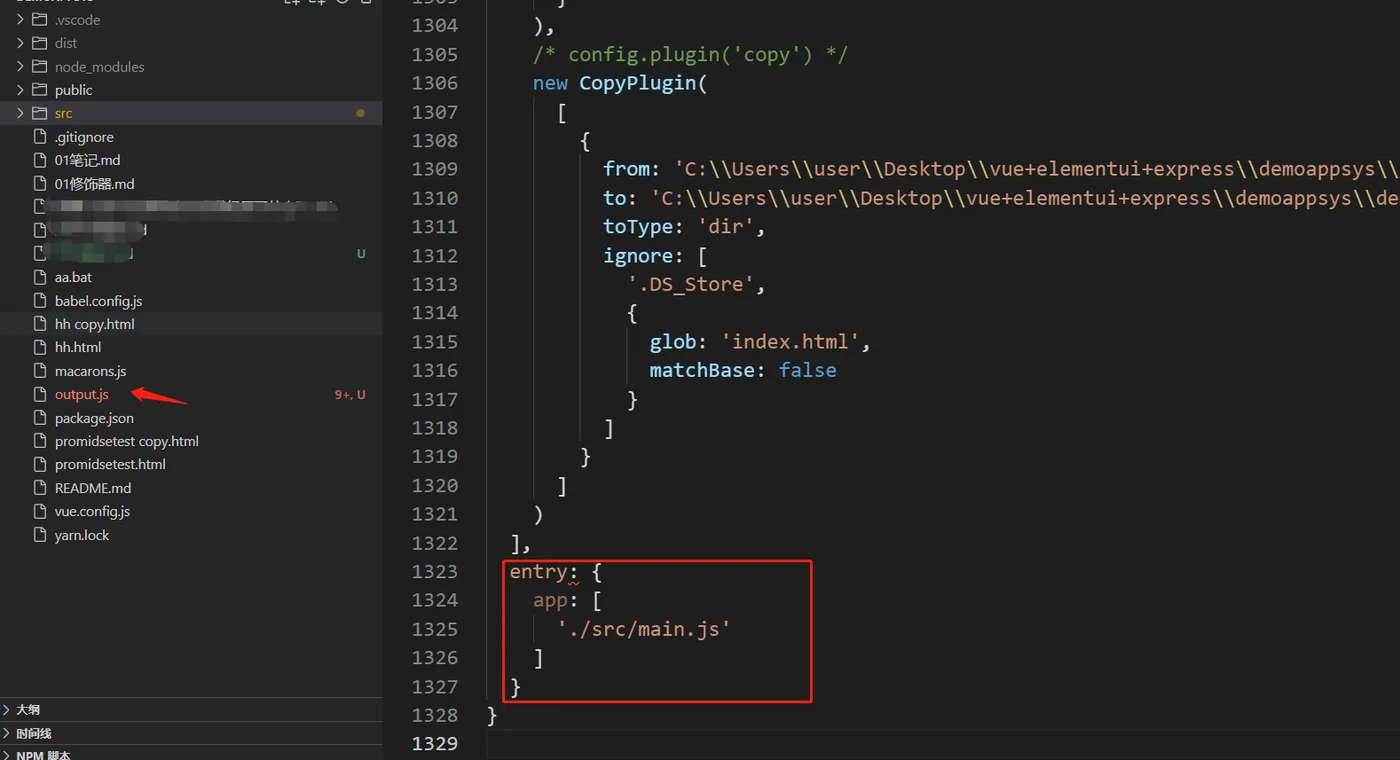
Task: Click the 'matchBase: false' line
Action: [743, 370]
